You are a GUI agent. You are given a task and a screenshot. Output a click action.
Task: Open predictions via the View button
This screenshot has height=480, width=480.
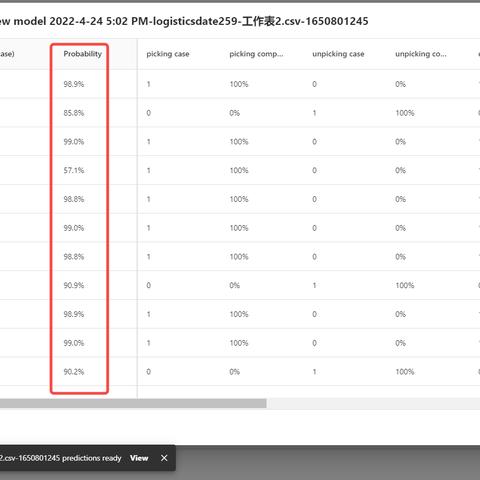(139, 458)
